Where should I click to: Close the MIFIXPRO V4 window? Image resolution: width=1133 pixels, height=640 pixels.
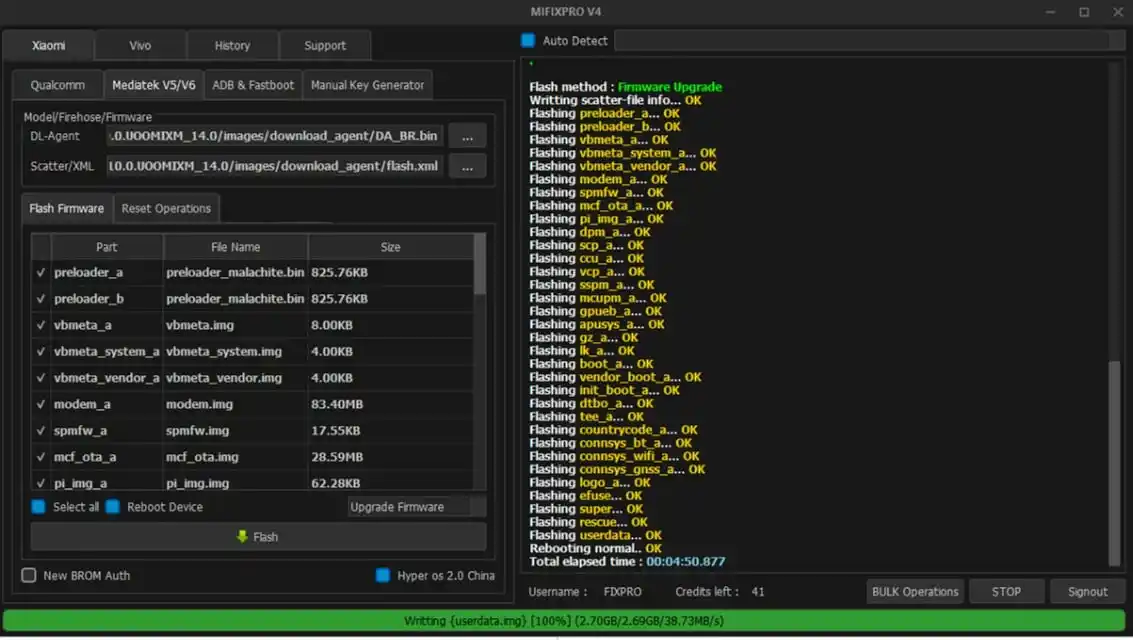(x=1117, y=12)
